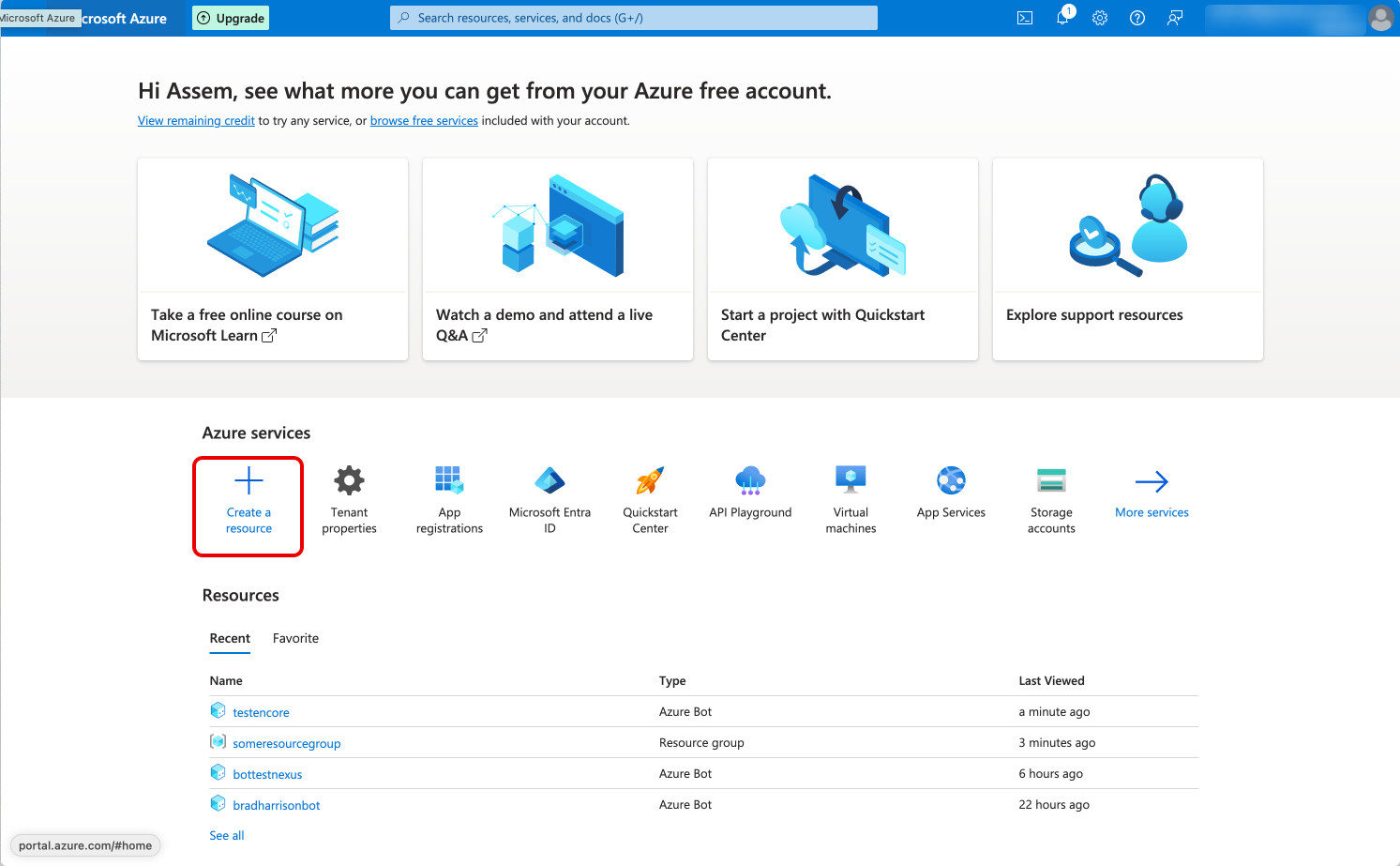Open the help question mark icon

[1137, 18]
